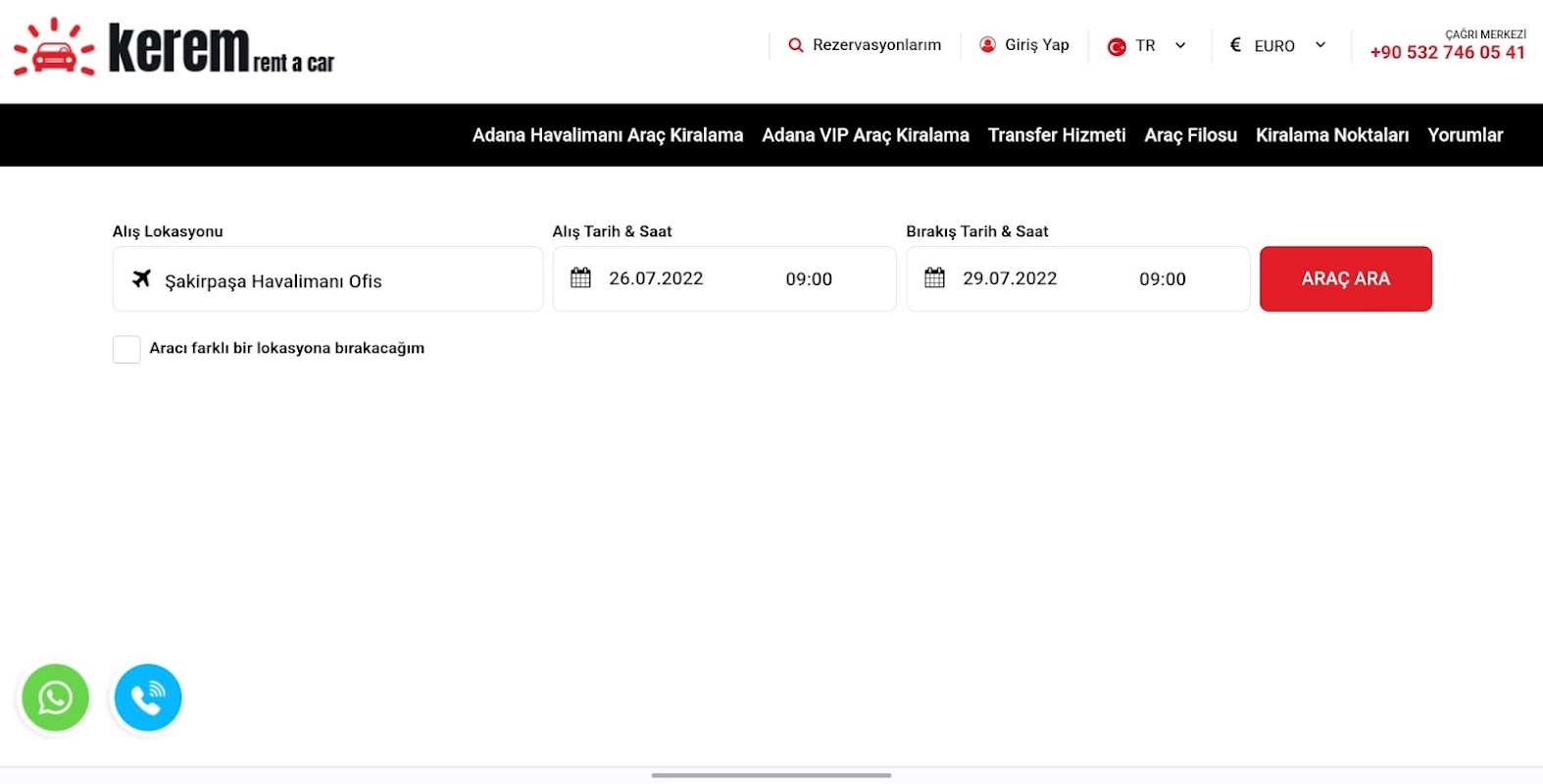
Task: Tap the blue phone call icon
Action: coord(148,698)
